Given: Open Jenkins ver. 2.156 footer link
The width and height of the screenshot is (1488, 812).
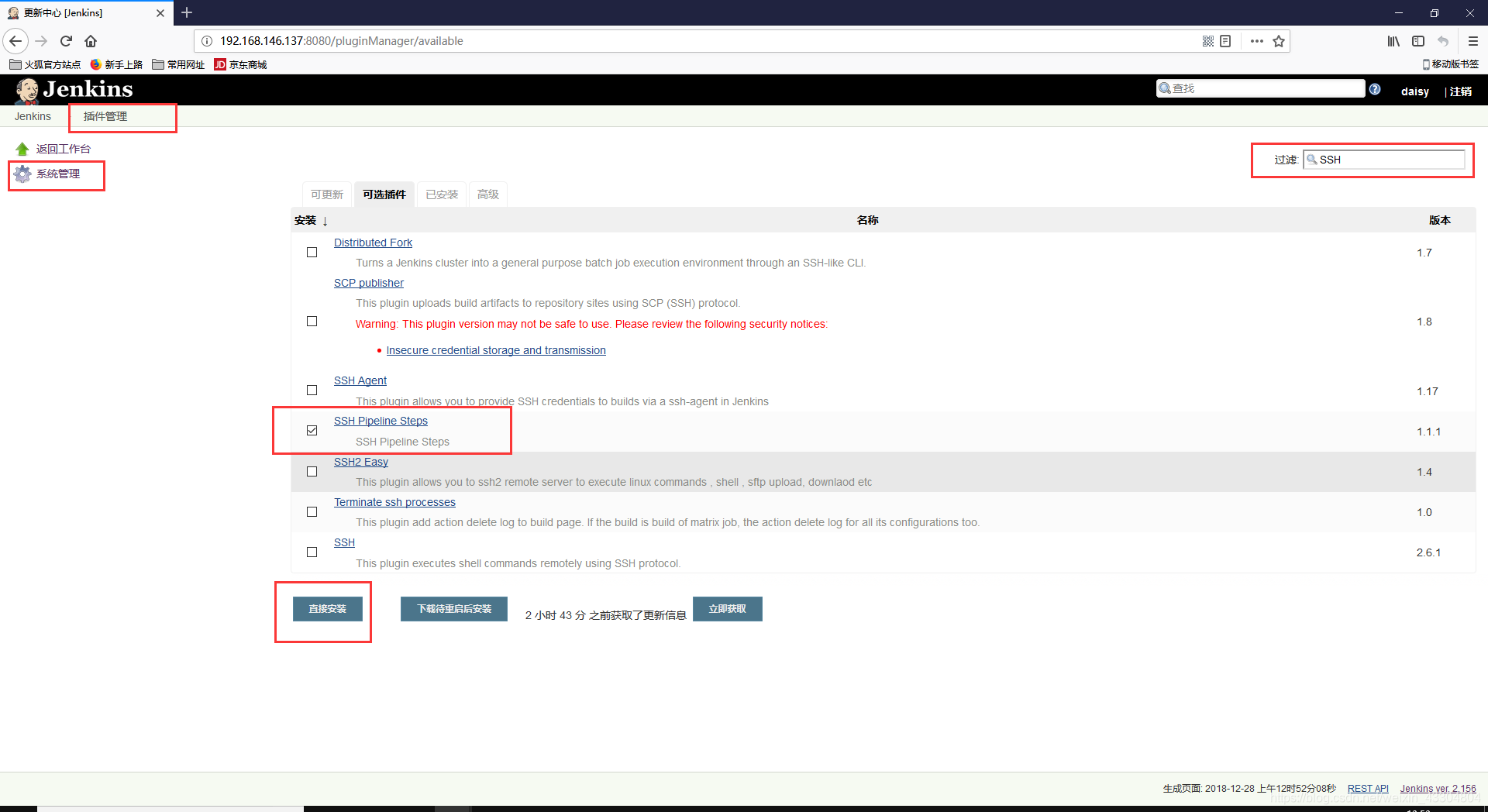Looking at the screenshot, I should tap(1438, 789).
